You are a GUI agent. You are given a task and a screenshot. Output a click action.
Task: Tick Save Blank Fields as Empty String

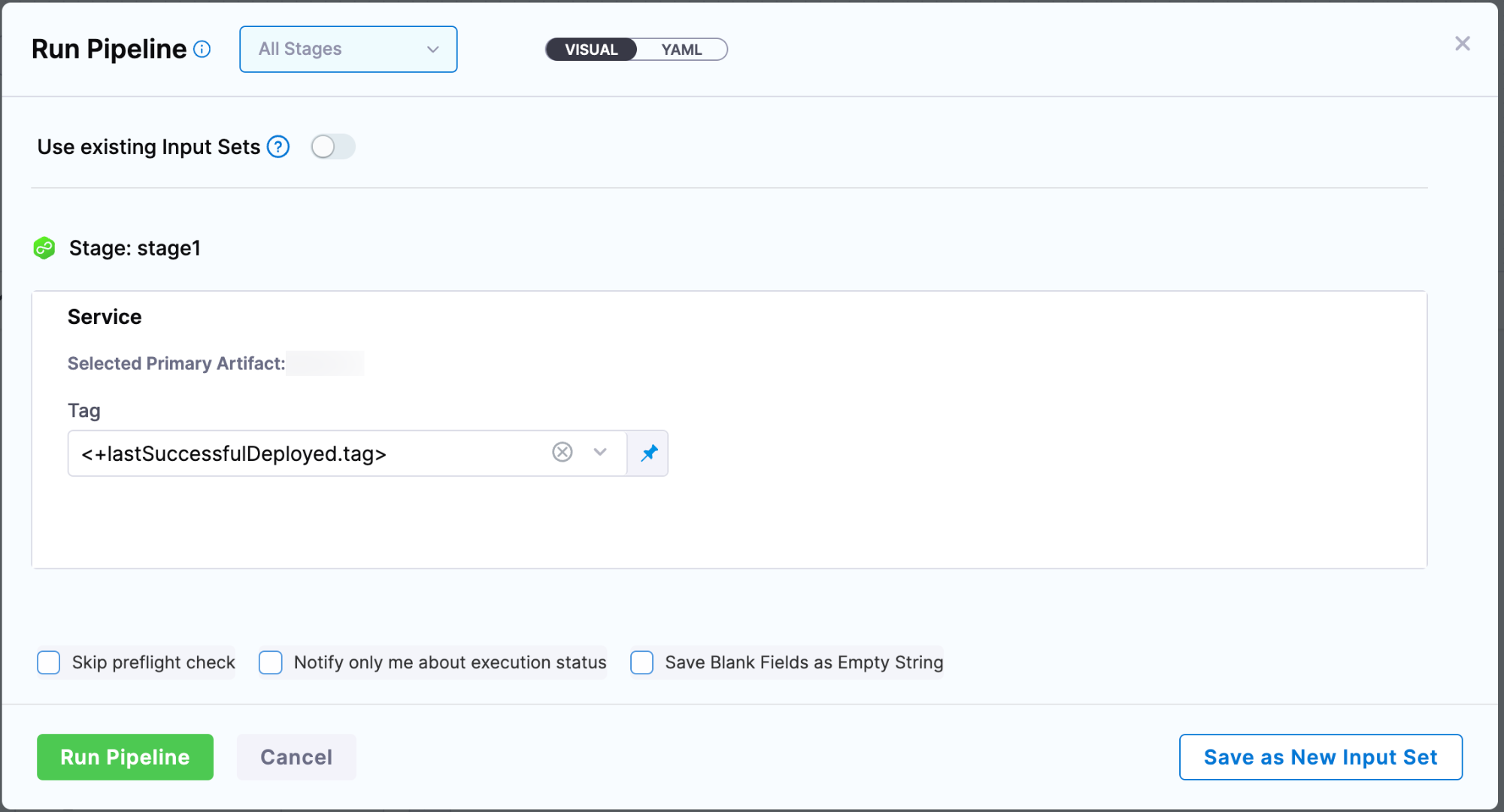(x=641, y=662)
